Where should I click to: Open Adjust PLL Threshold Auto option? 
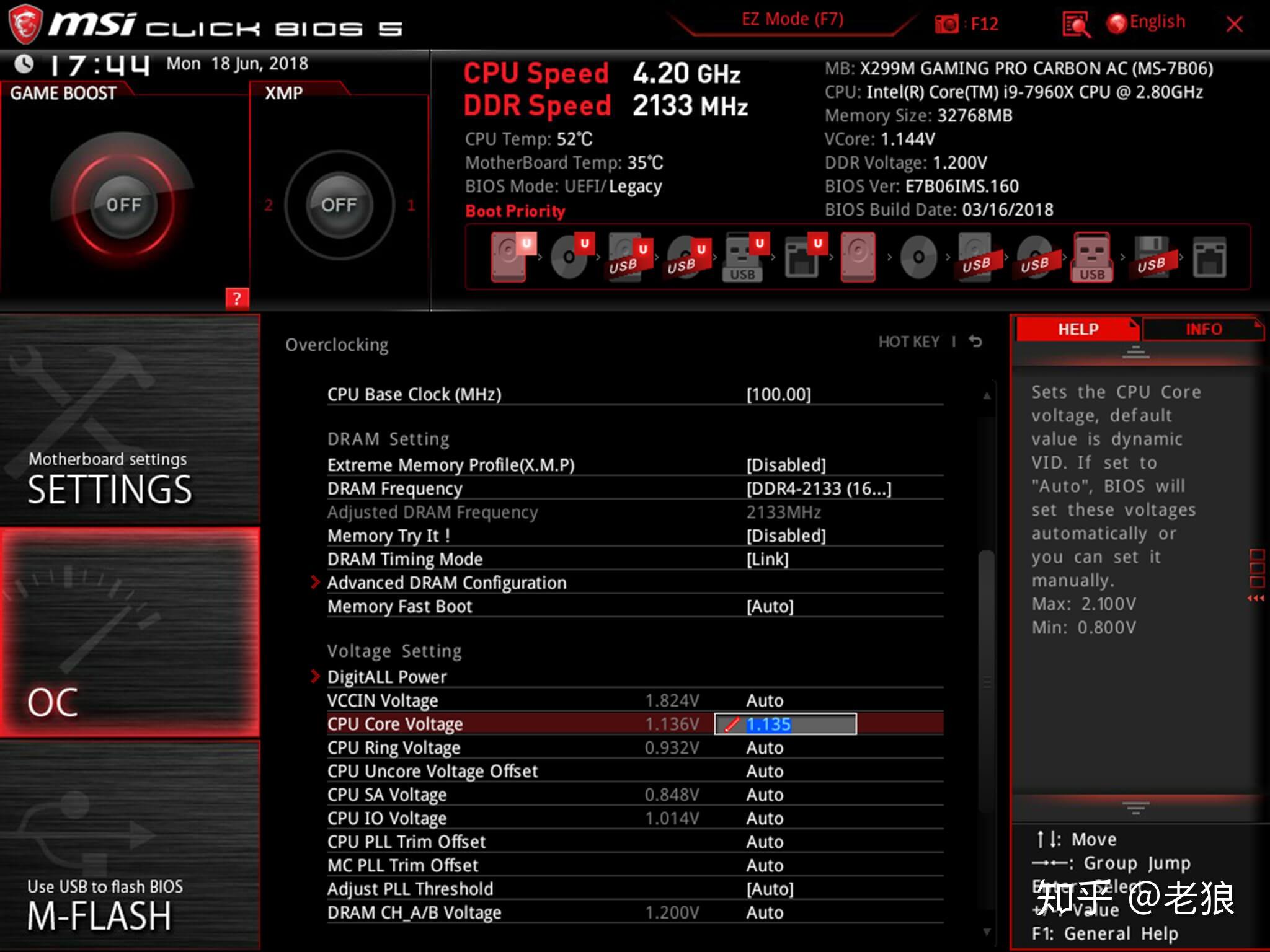pyautogui.click(x=770, y=889)
